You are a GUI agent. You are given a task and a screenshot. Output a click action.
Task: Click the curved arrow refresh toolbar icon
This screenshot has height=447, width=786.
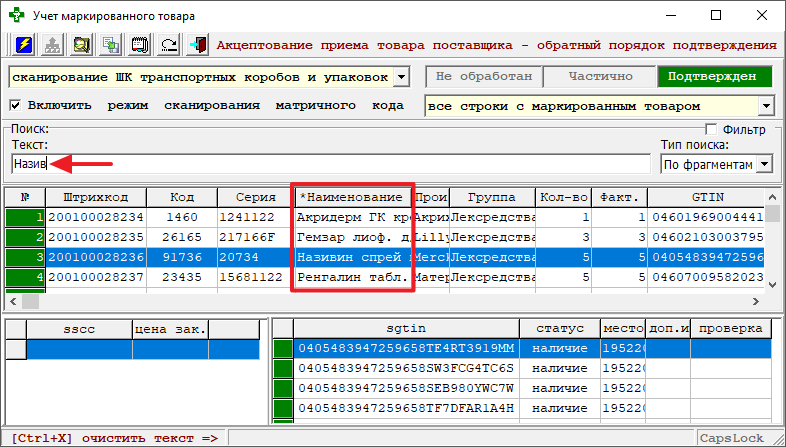tap(169, 45)
